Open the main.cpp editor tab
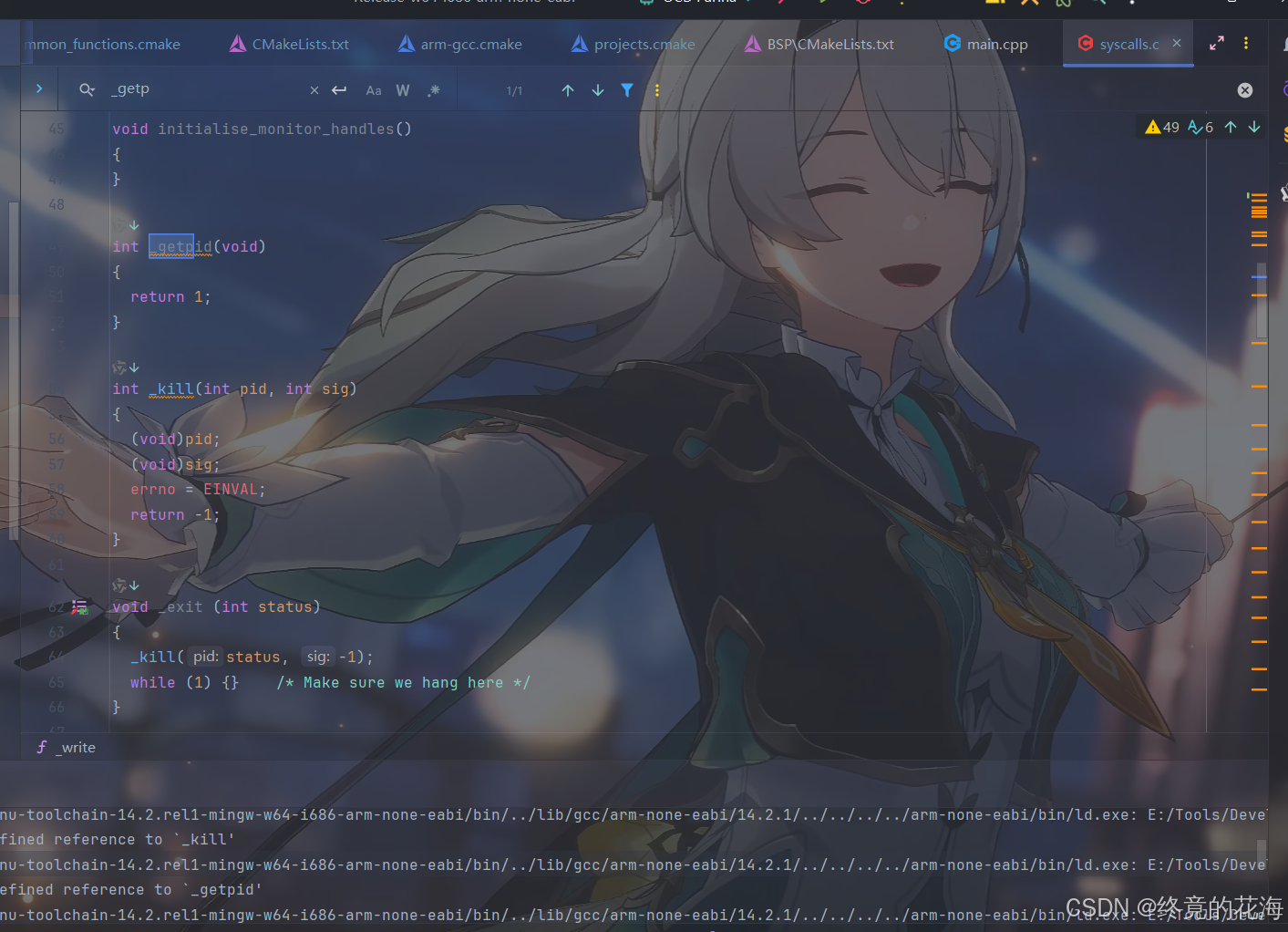This screenshot has width=1288, height=932. click(x=985, y=44)
